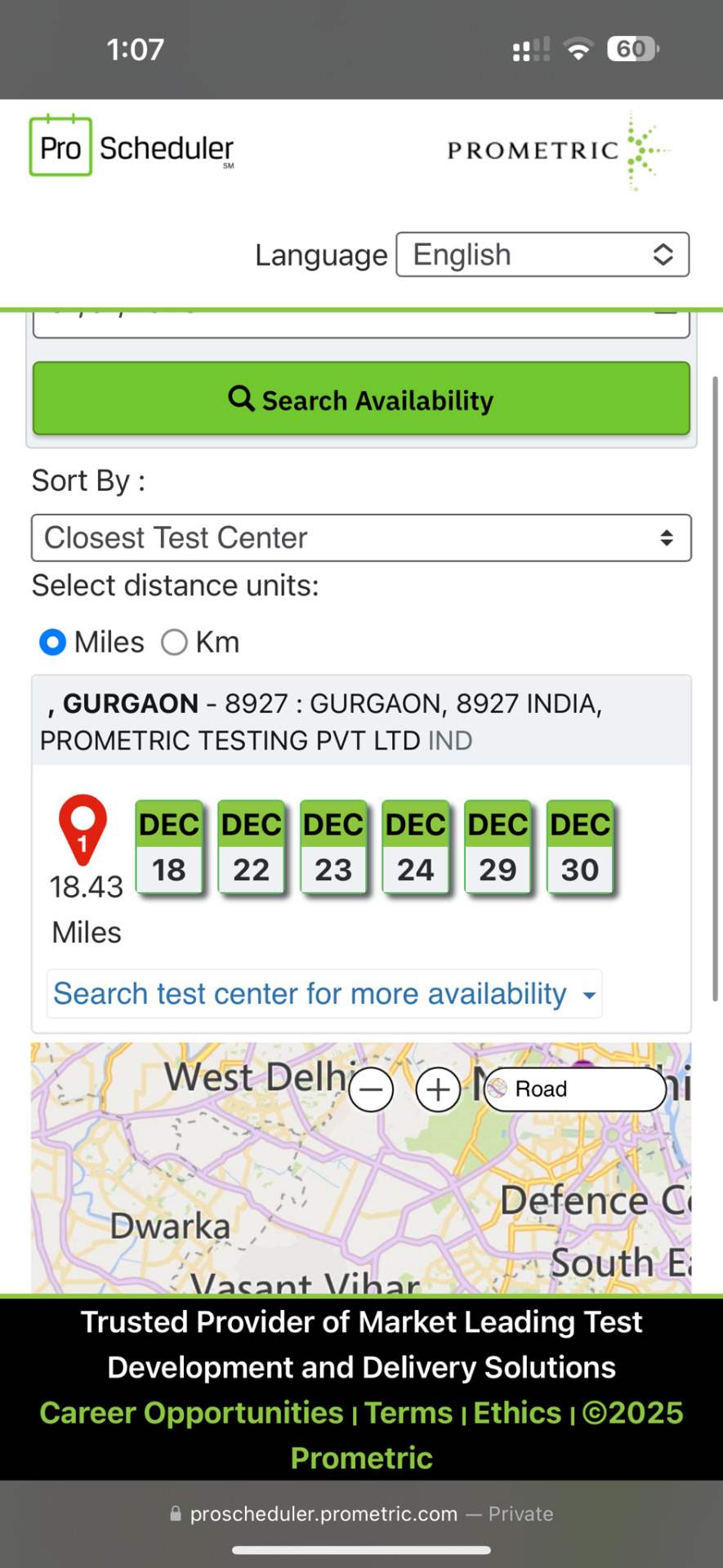Zoom out the map with minus icon
The width and height of the screenshot is (723, 1568).
[371, 1089]
